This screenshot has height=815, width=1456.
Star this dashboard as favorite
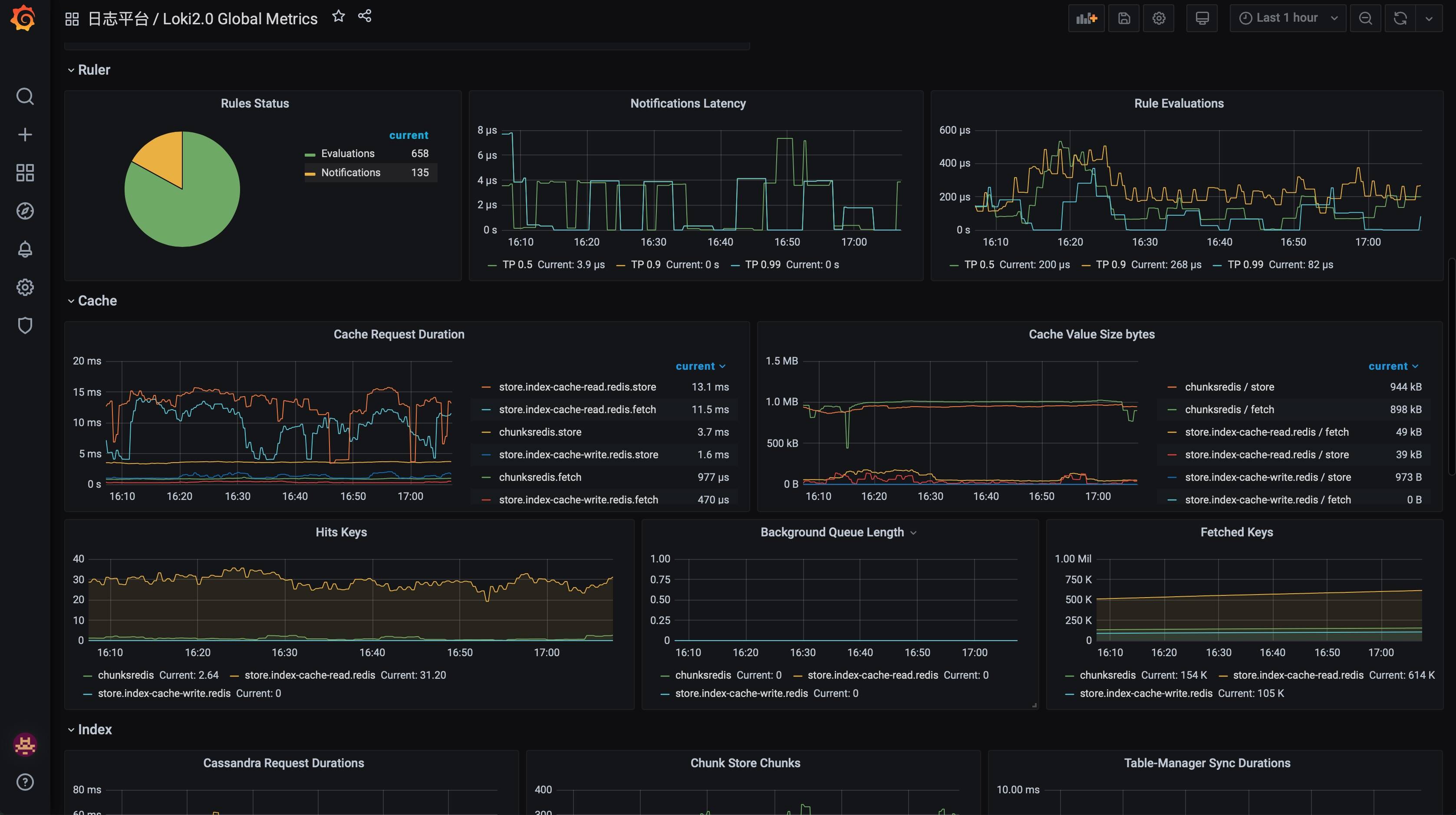[x=339, y=16]
